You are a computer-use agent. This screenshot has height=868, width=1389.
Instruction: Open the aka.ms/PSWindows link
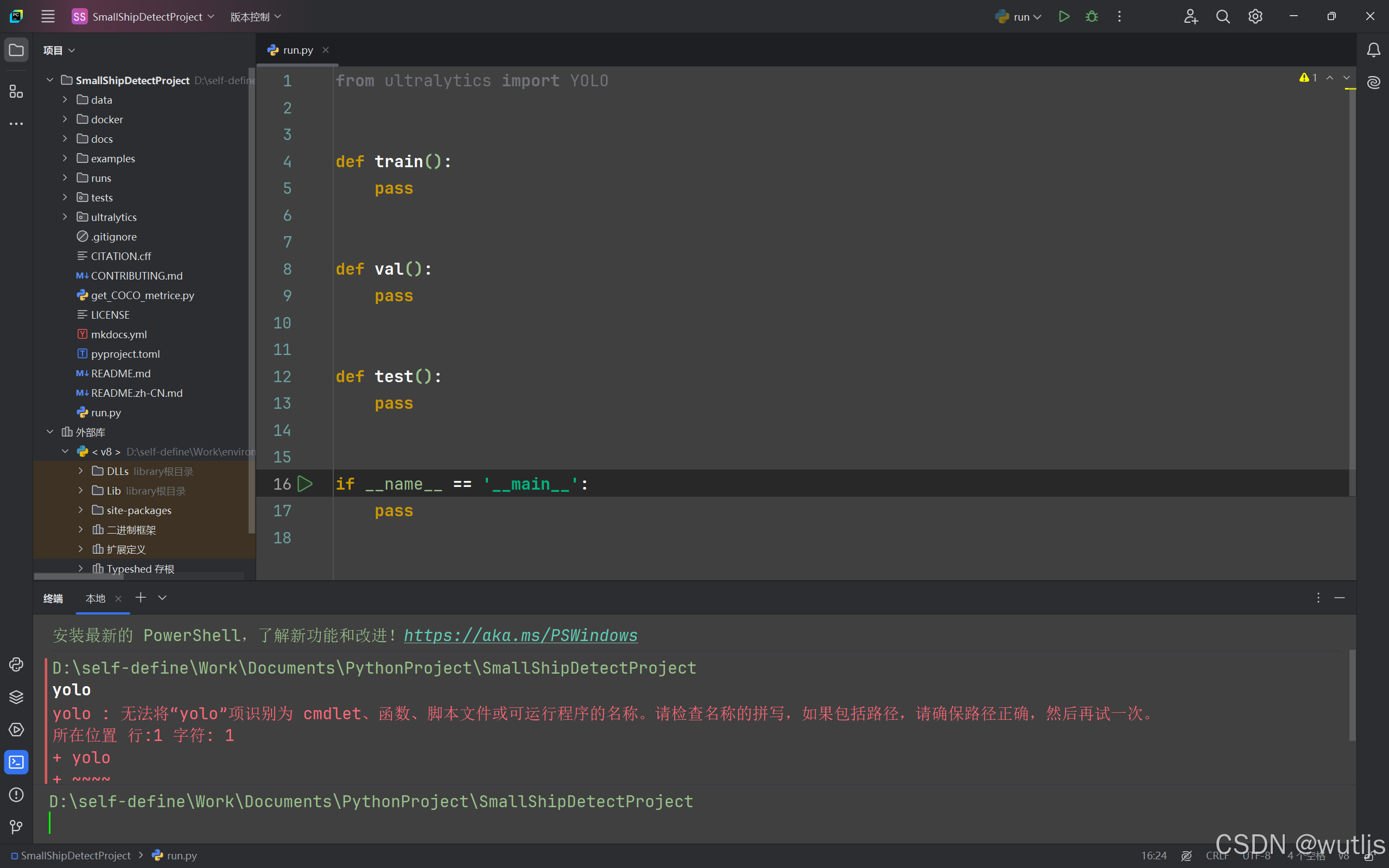[520, 635]
